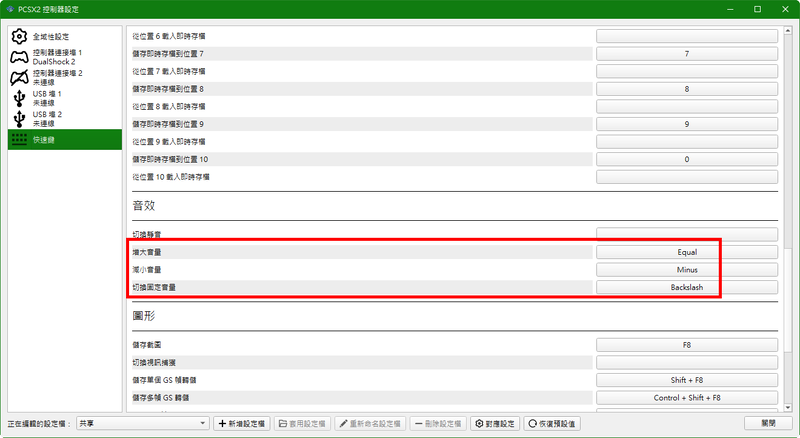The image size is (800, 438).
Task: Click the empty binding for 從位置 6 載入即時存檔
Action: (x=687, y=36)
